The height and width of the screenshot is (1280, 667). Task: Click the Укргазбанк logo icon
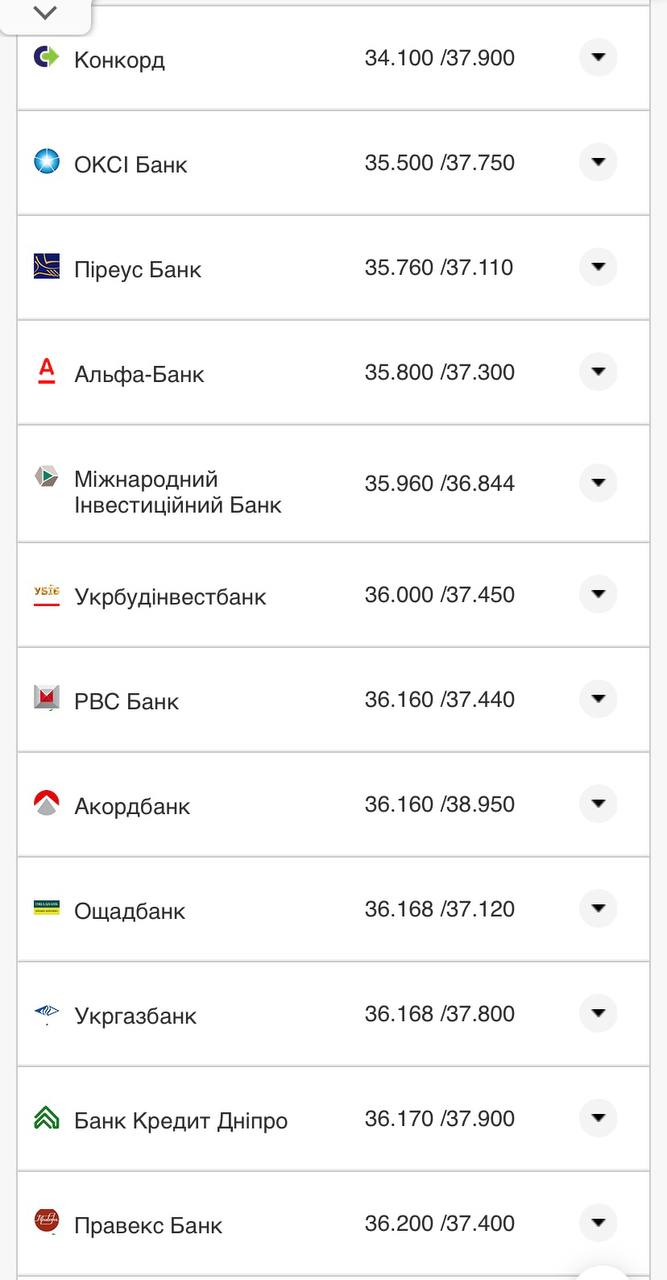[x=46, y=1013]
